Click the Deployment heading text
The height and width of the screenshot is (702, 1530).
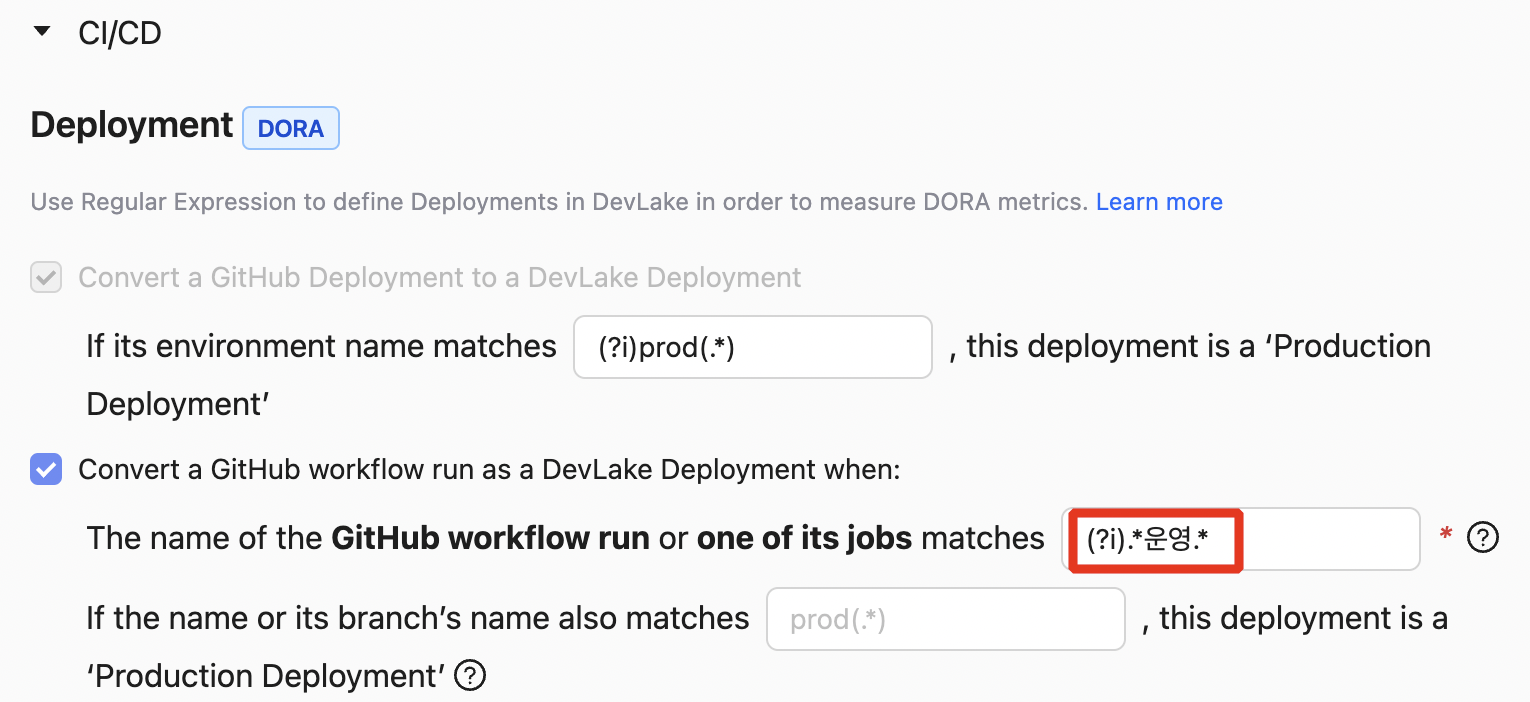(x=132, y=125)
